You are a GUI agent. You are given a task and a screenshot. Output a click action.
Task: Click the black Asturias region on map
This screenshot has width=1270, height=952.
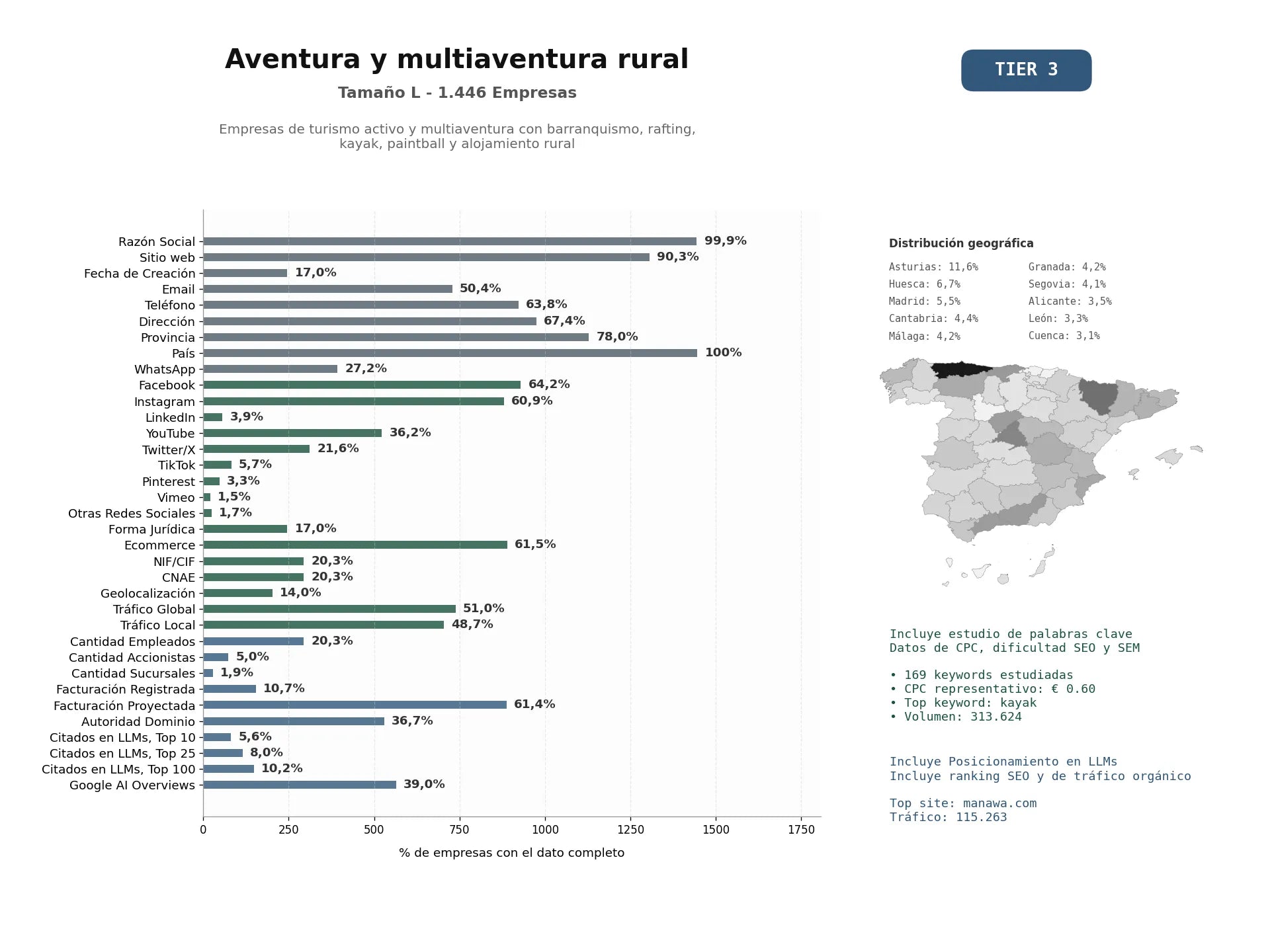tap(960, 370)
